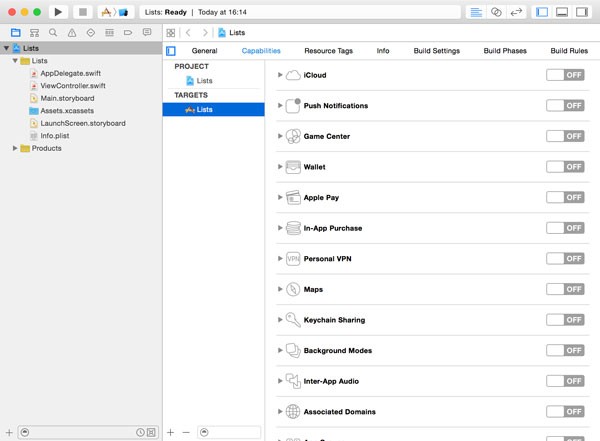
Task: Switch on Apple Pay
Action: click(565, 198)
